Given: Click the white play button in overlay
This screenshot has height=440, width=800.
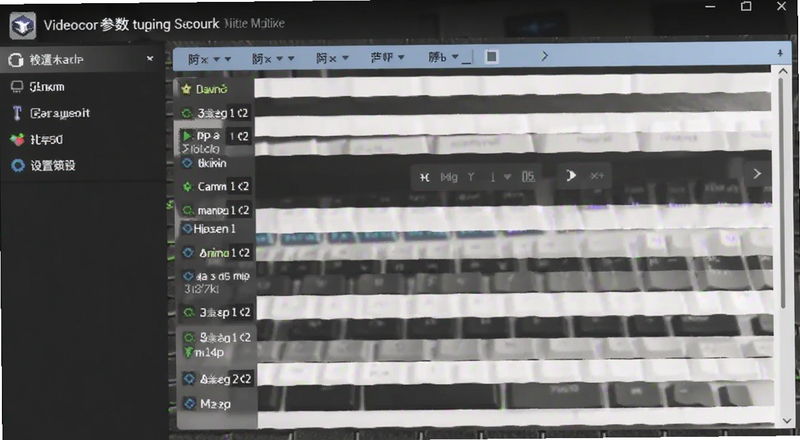Looking at the screenshot, I should click(571, 176).
